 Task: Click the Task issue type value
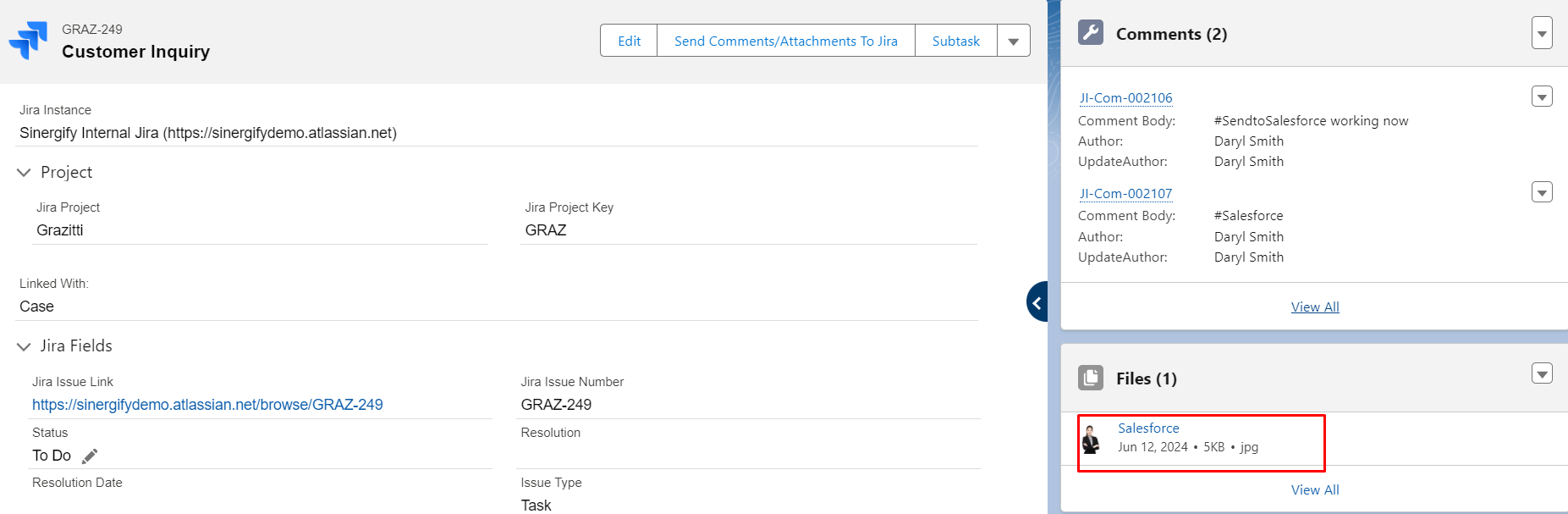pos(536,506)
